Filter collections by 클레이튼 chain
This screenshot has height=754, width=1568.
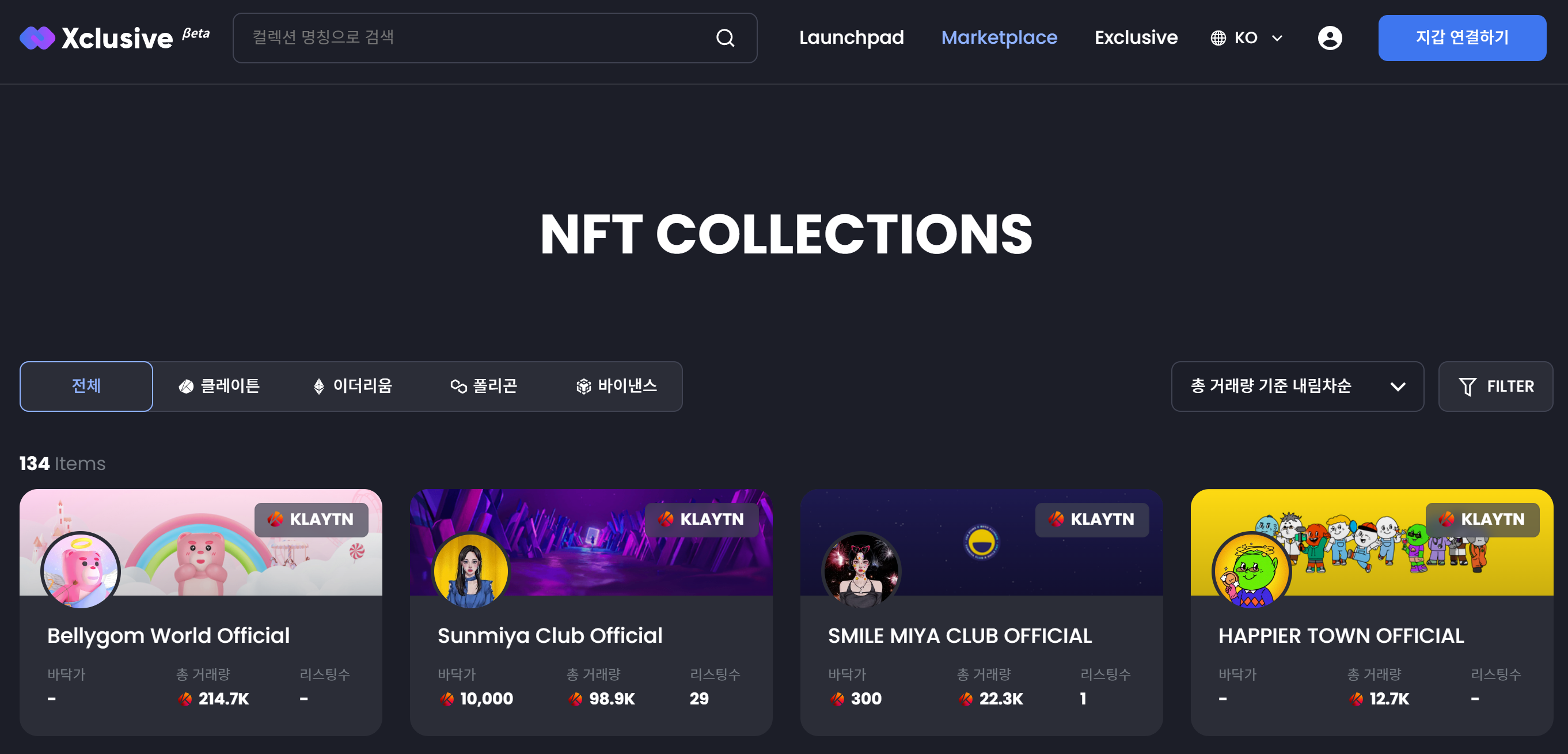coord(219,386)
